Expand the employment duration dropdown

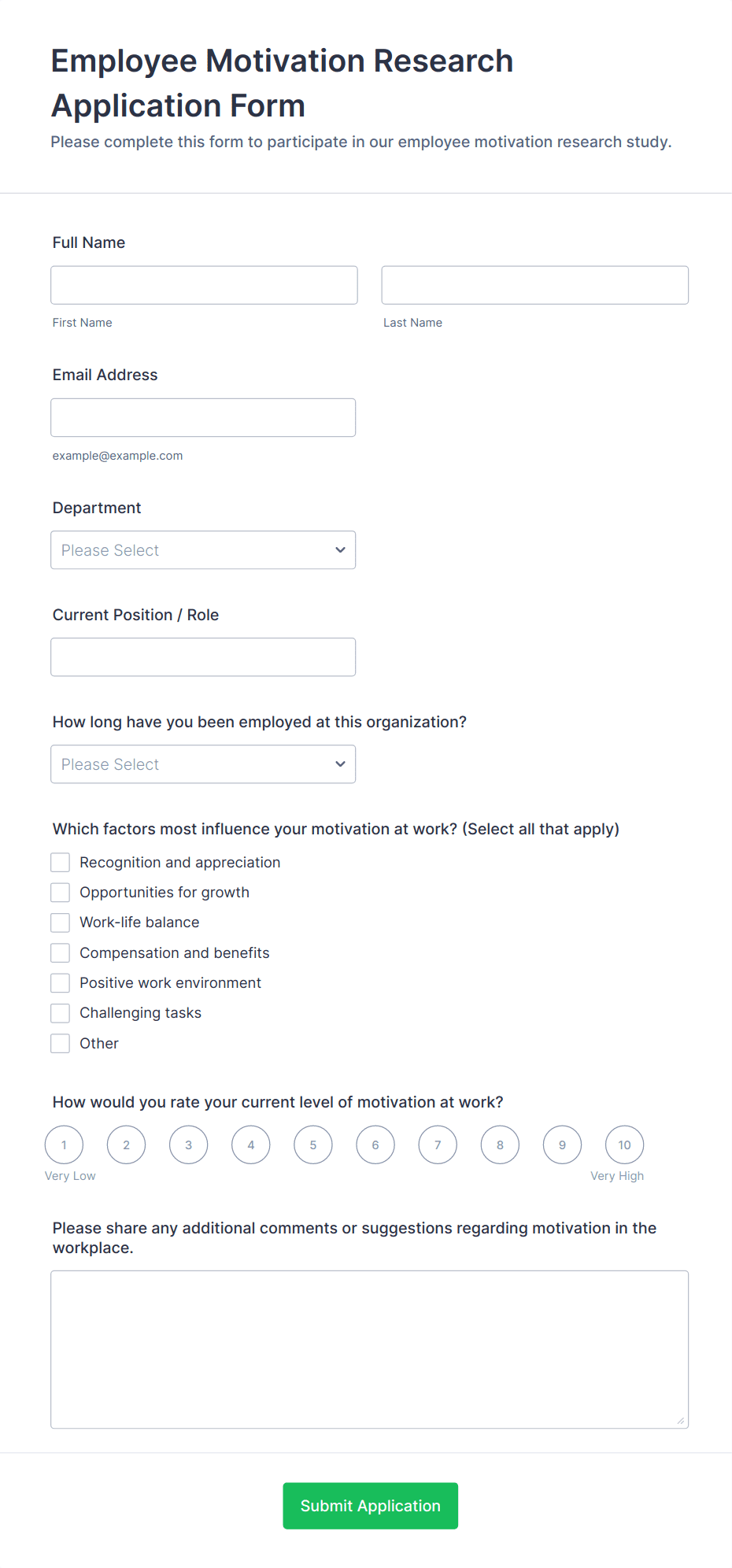click(202, 764)
